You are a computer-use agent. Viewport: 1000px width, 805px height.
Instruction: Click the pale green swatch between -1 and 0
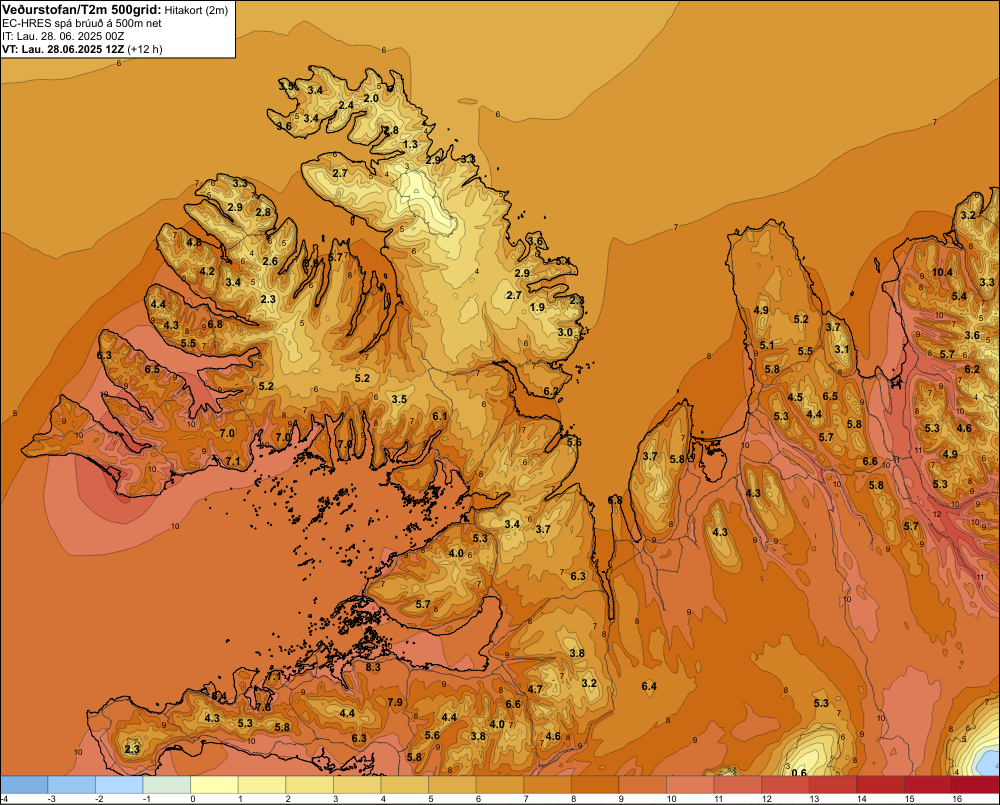(166, 785)
